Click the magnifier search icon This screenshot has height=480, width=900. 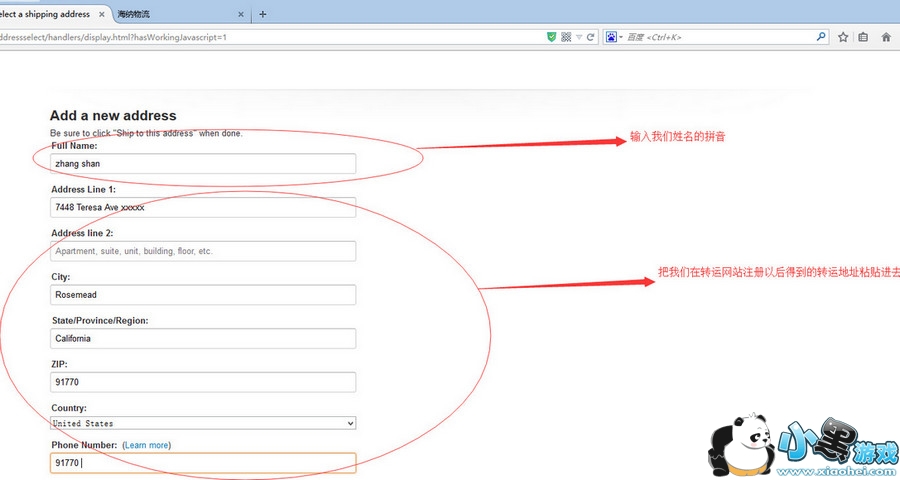[821, 37]
